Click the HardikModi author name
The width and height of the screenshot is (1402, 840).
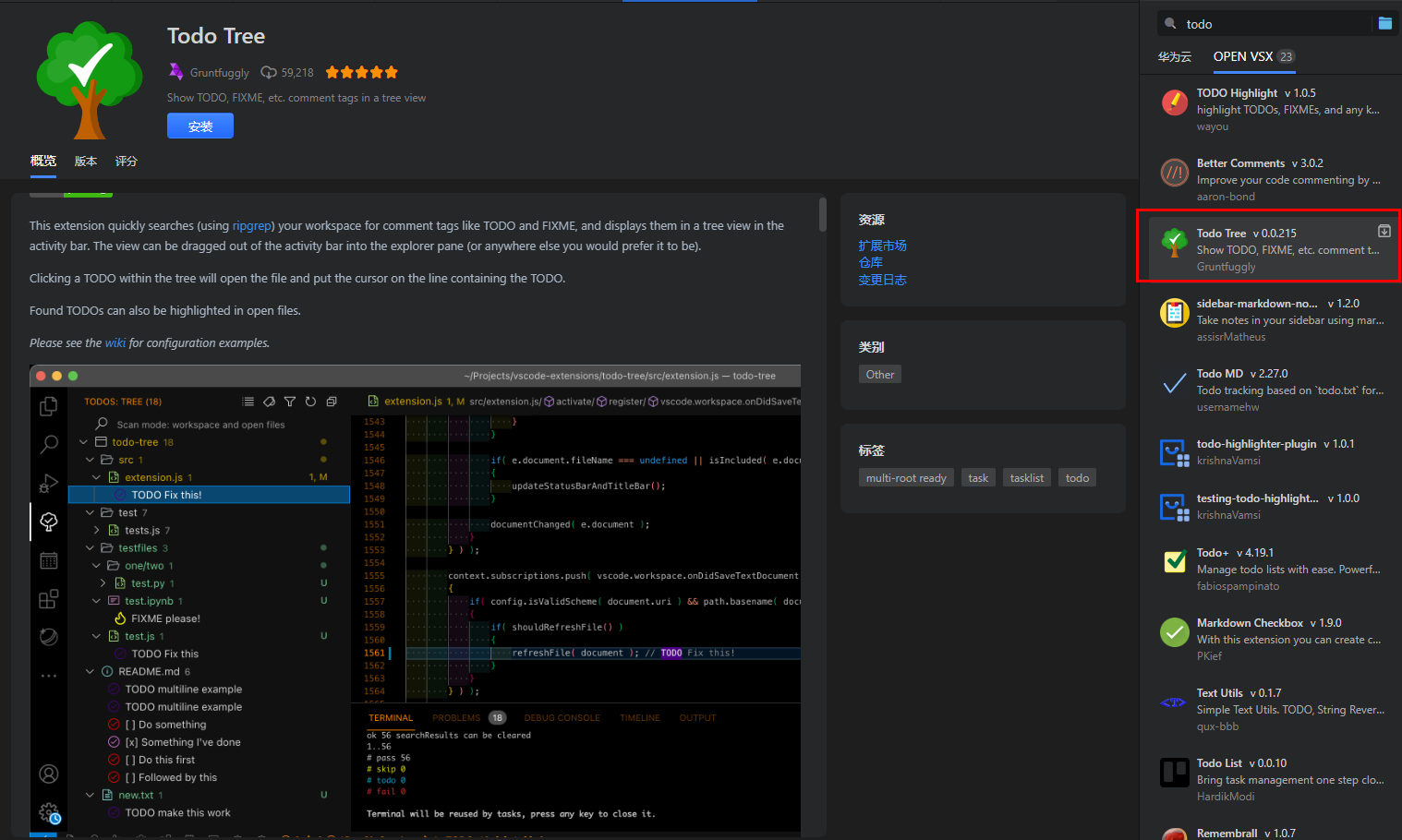[x=1226, y=797]
